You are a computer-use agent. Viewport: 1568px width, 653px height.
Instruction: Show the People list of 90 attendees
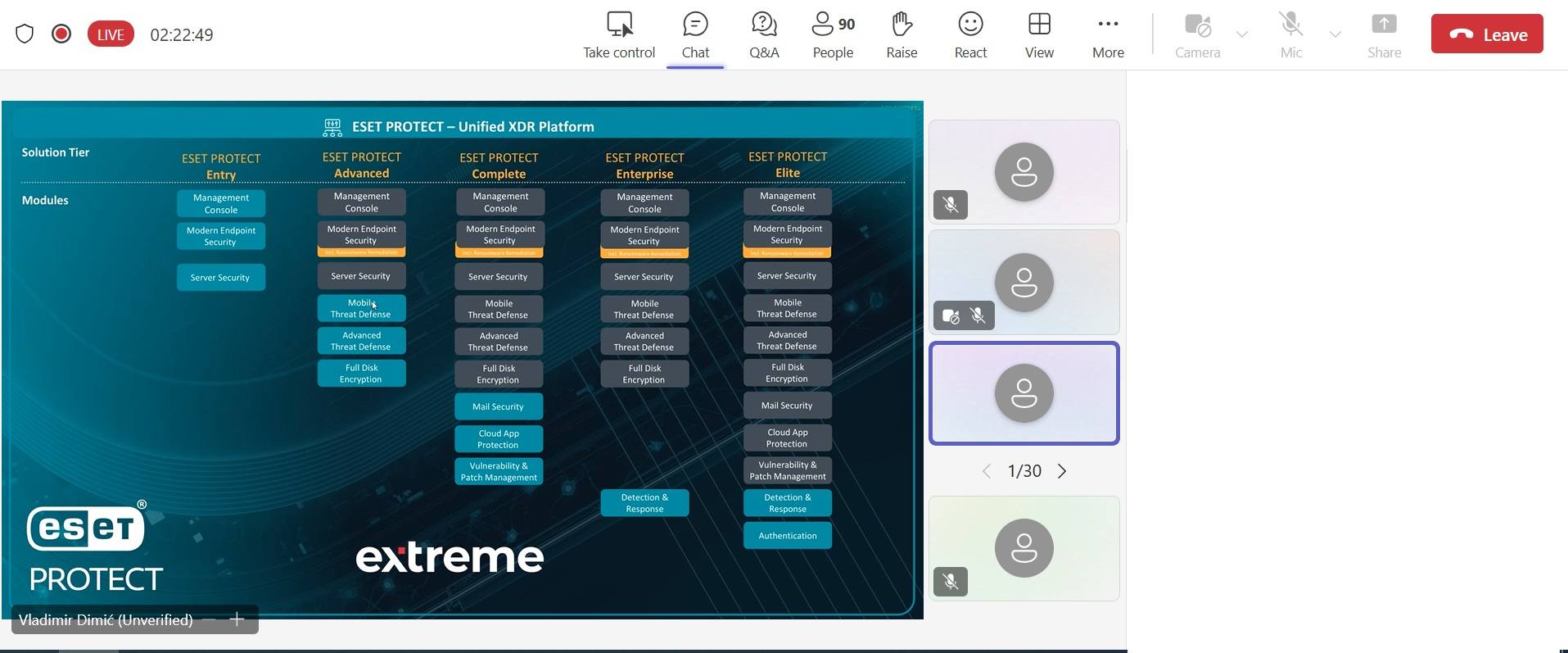[833, 35]
